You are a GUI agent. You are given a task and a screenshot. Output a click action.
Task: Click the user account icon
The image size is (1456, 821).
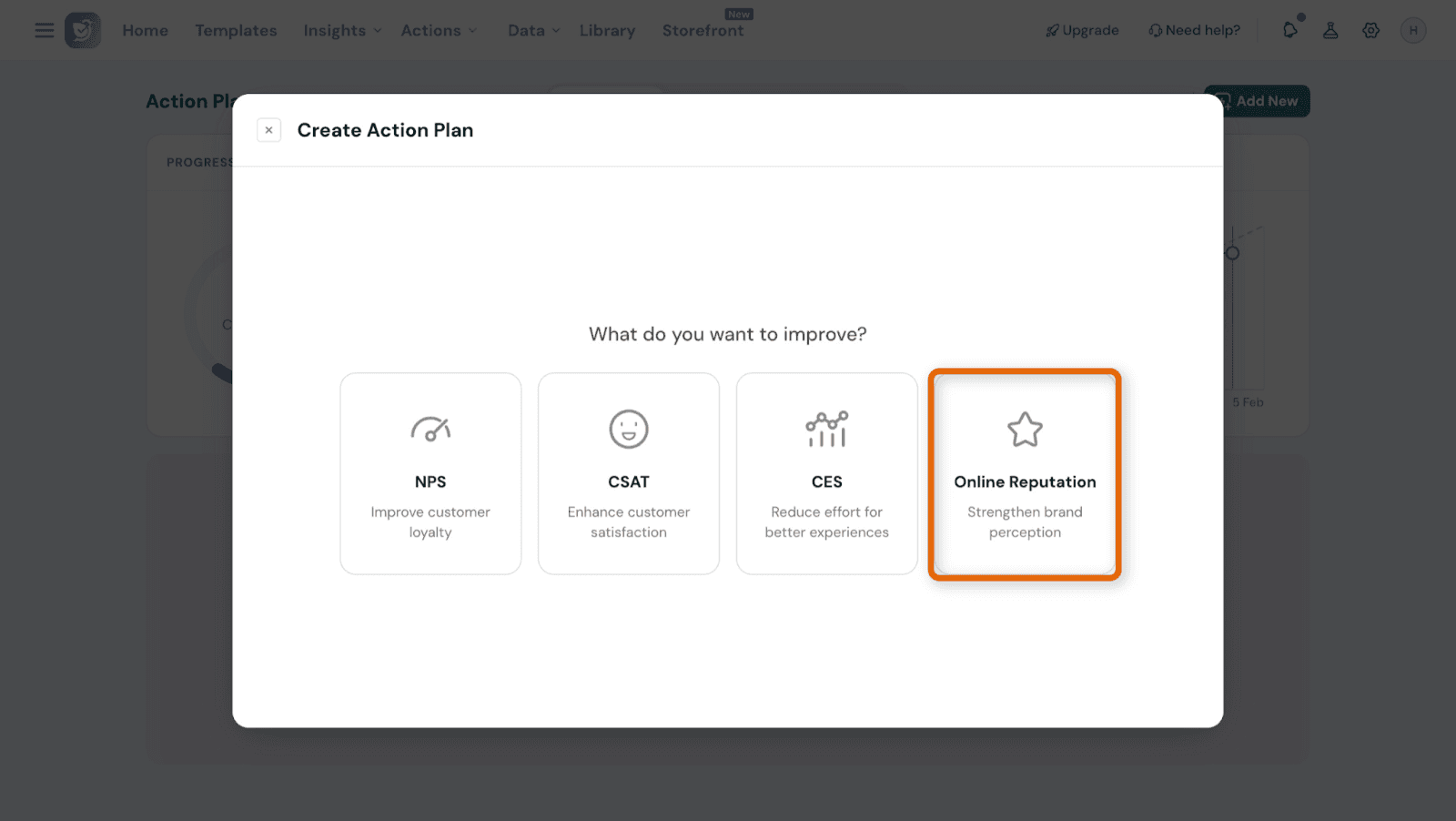coord(1330,30)
